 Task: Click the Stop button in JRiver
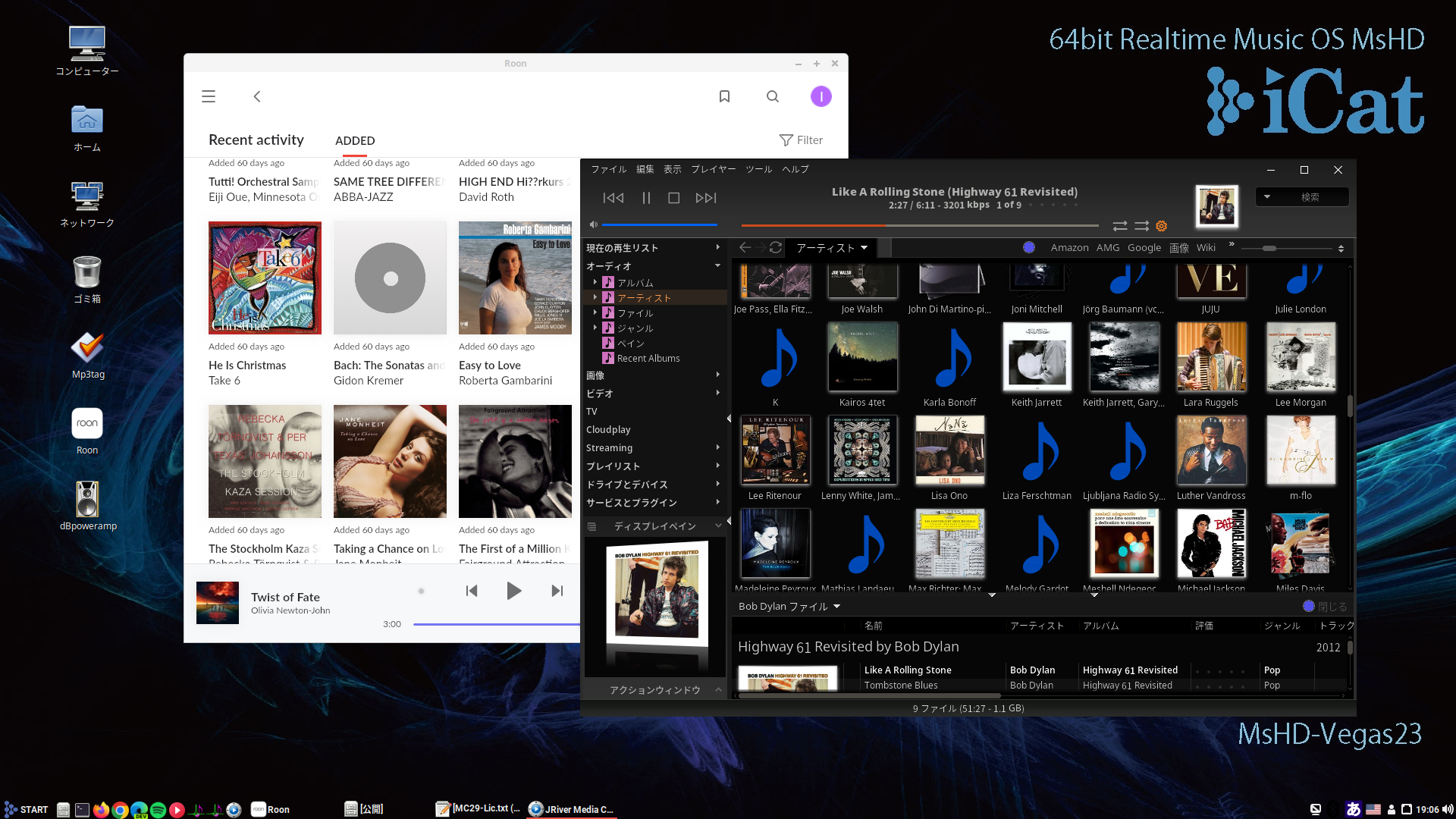pos(673,198)
